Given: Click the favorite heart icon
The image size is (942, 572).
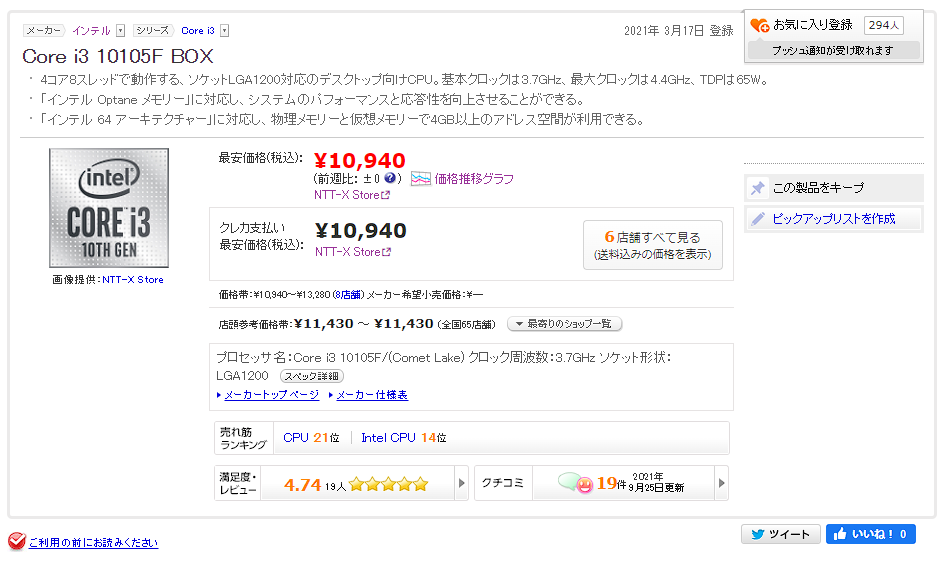Looking at the screenshot, I should tap(760, 25).
